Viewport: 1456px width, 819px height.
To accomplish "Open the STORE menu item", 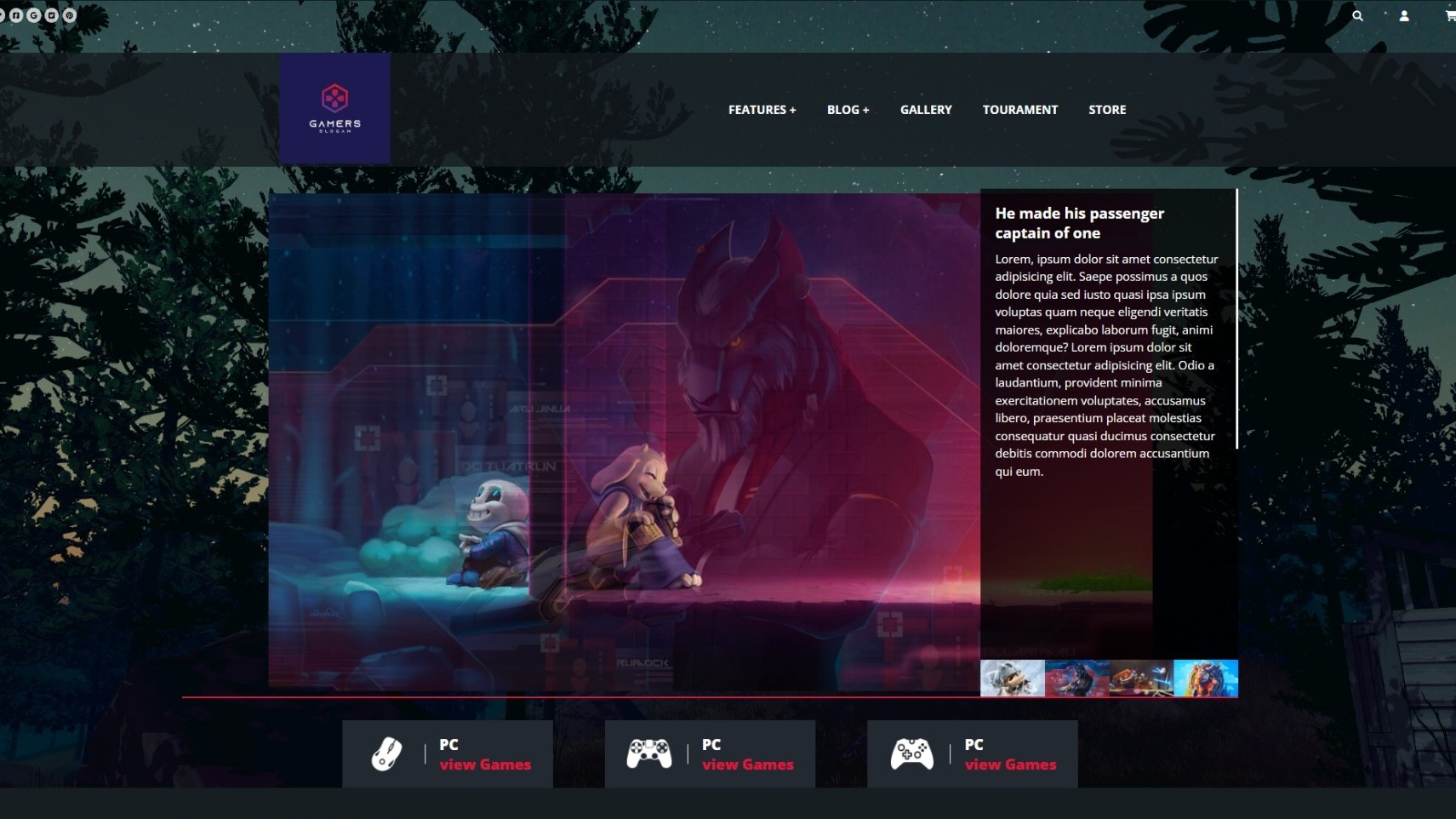I will click(1107, 109).
